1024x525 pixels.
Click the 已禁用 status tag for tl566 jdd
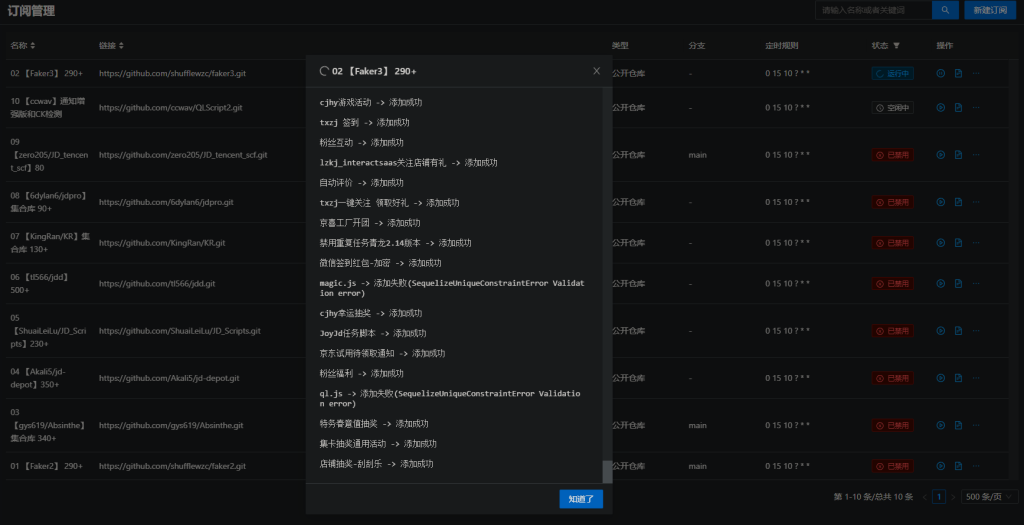892,283
